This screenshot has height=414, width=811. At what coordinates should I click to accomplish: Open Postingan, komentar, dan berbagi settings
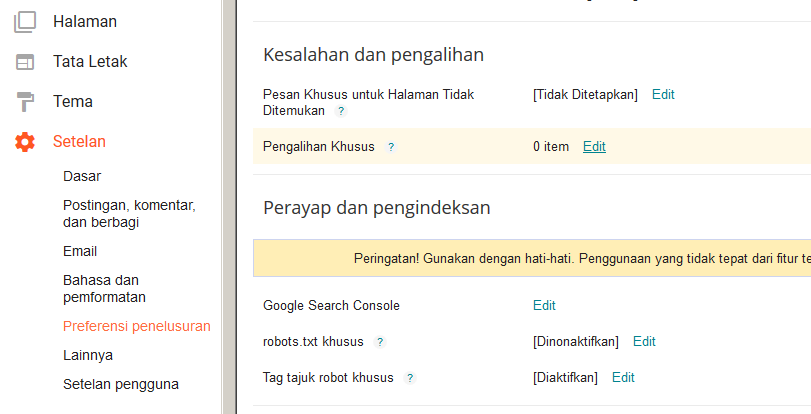pos(129,214)
